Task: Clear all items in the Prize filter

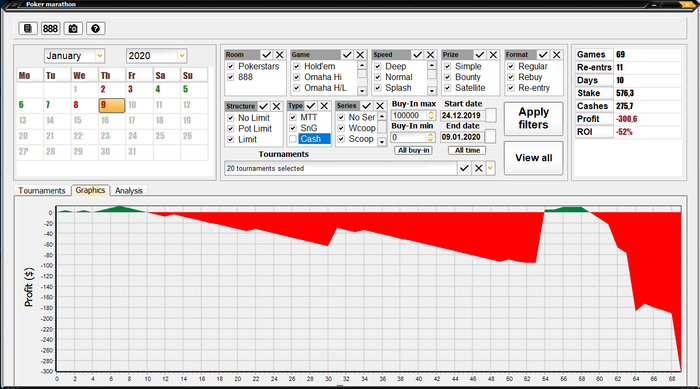Action: point(493,54)
